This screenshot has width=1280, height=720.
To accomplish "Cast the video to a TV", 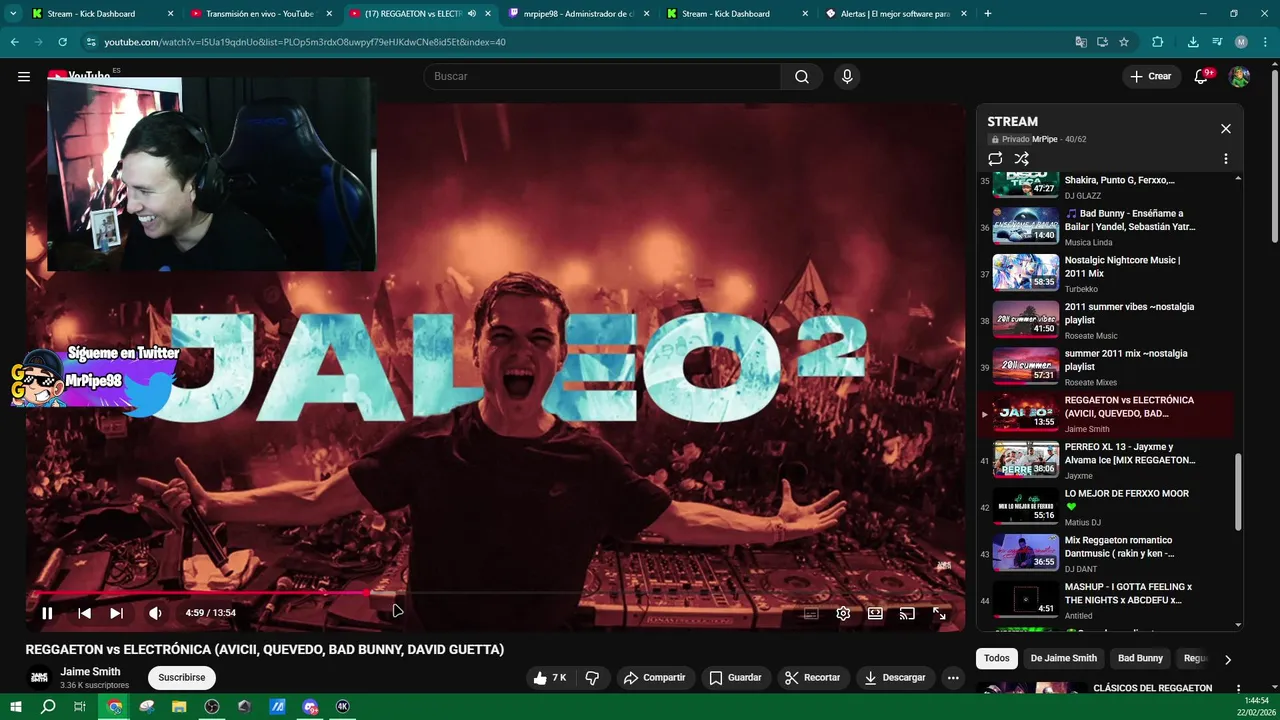I will [x=907, y=613].
